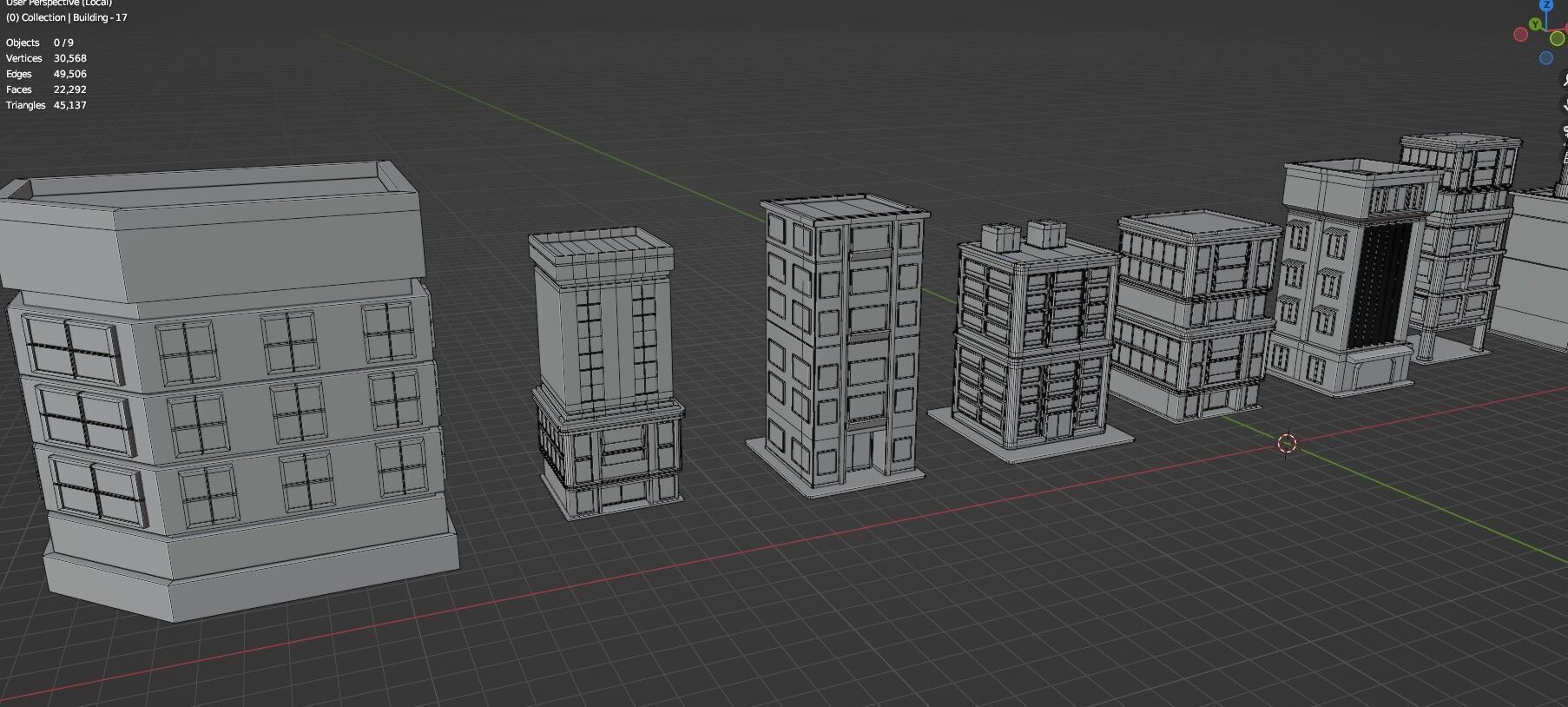
Task: Click the green Y axis gizmo handle
Action: pos(1535,24)
